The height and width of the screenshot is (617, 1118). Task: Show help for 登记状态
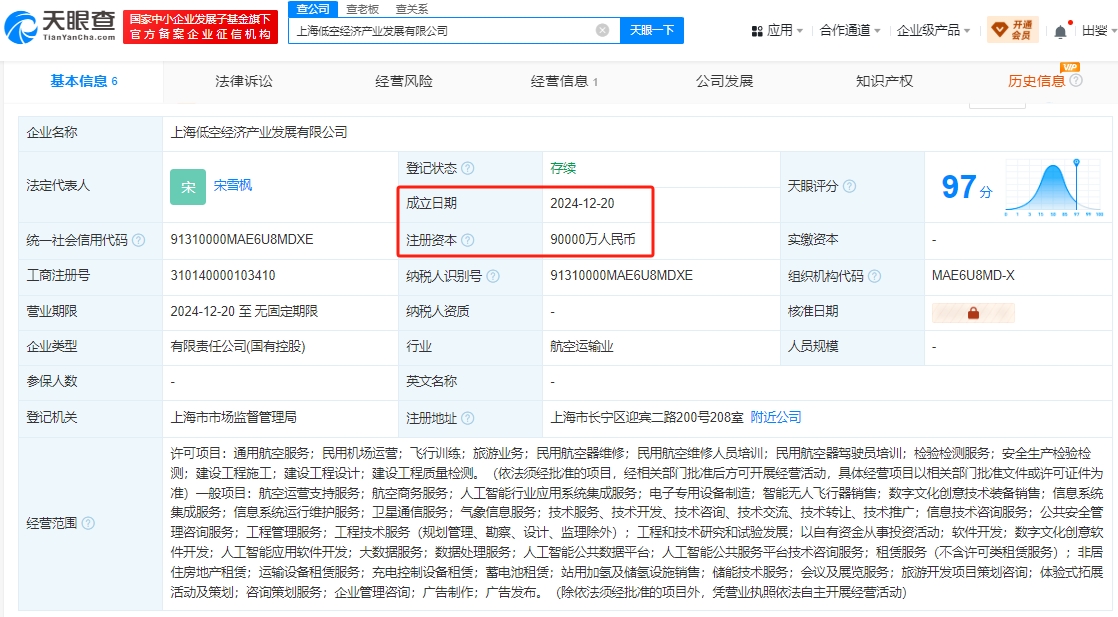pyautogui.click(x=468, y=168)
